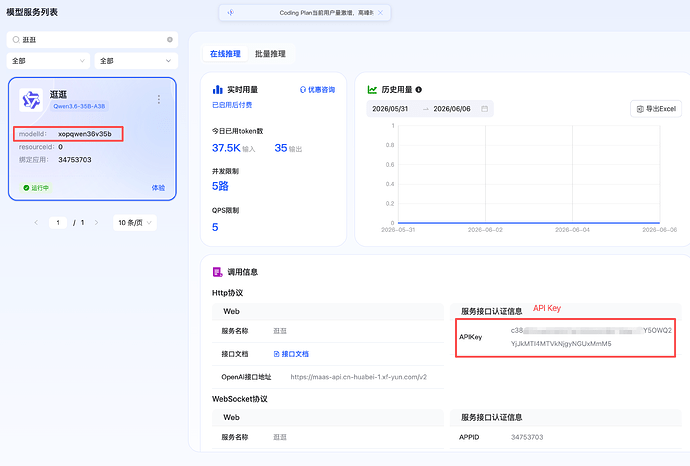Click the start date 2026/05/31 field
Image resolution: width=690 pixels, height=466 pixels.
390,109
